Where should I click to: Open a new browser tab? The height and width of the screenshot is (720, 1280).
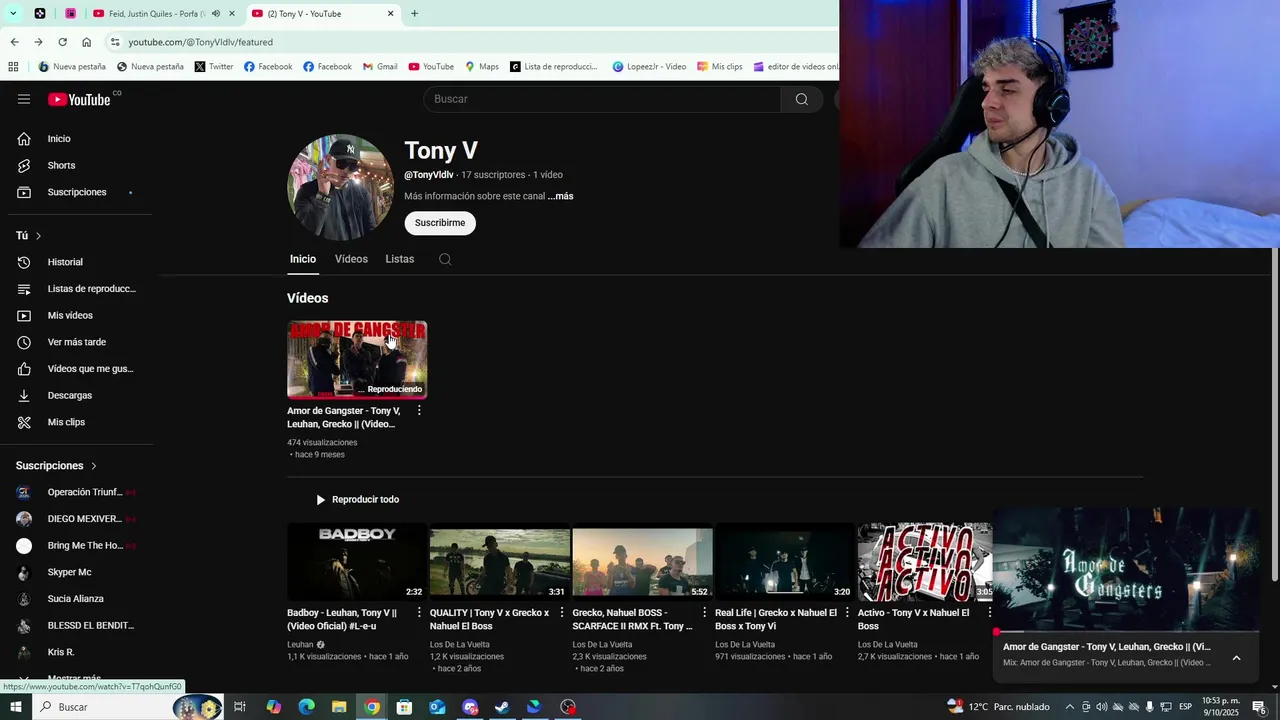(x=414, y=14)
